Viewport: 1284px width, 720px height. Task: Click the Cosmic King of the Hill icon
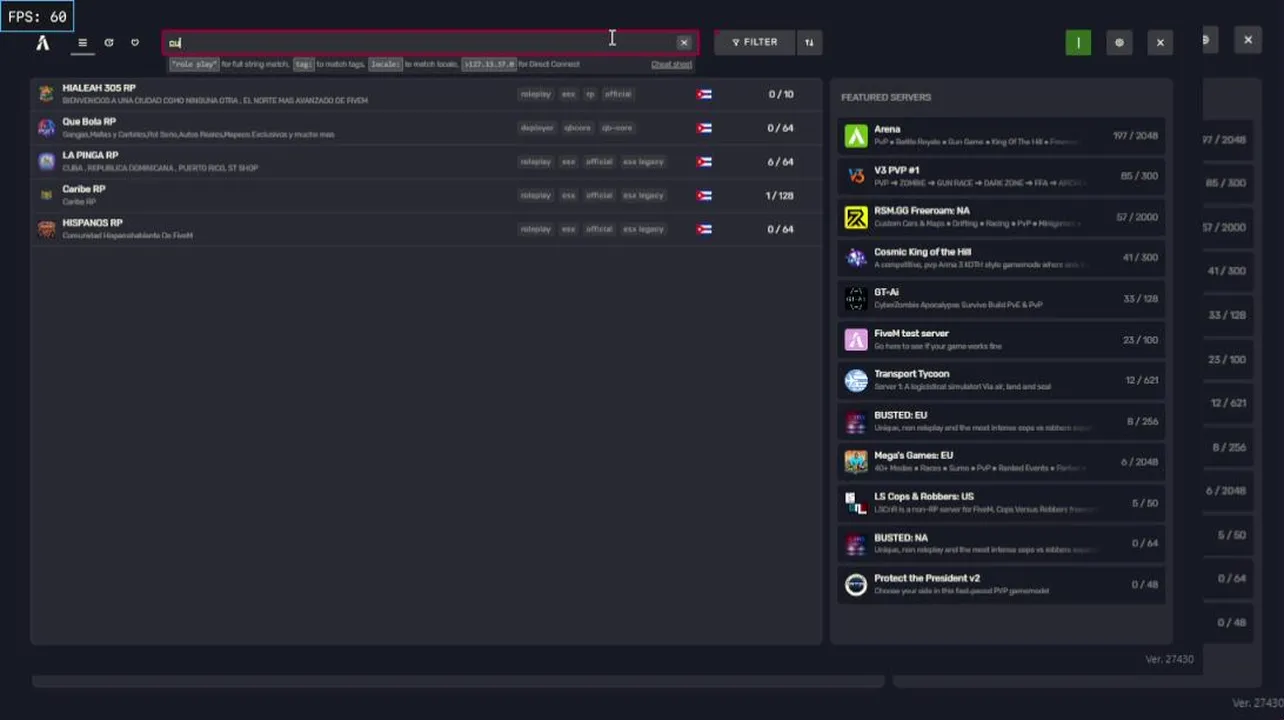(x=856, y=258)
